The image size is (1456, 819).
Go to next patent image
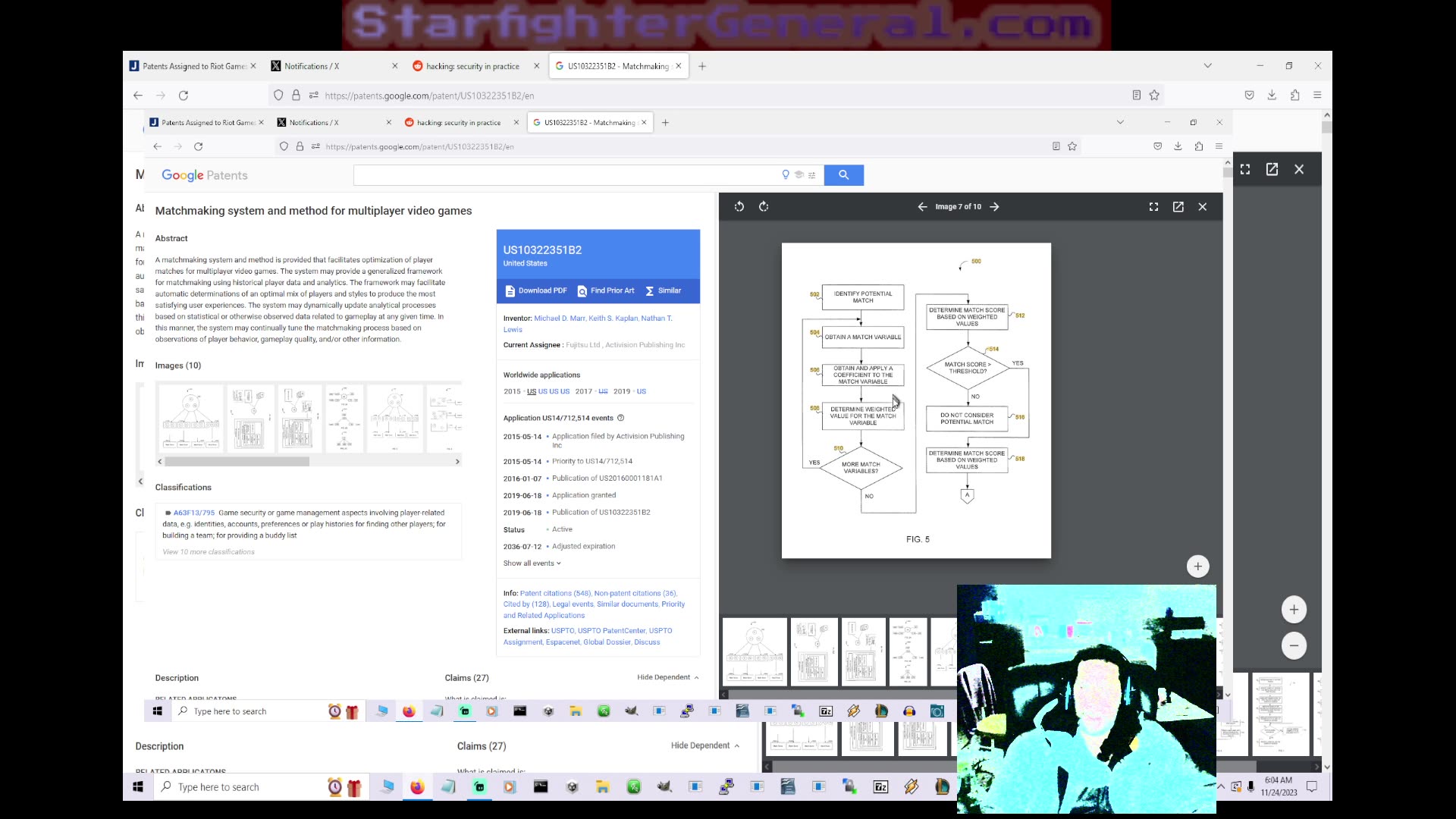994,206
